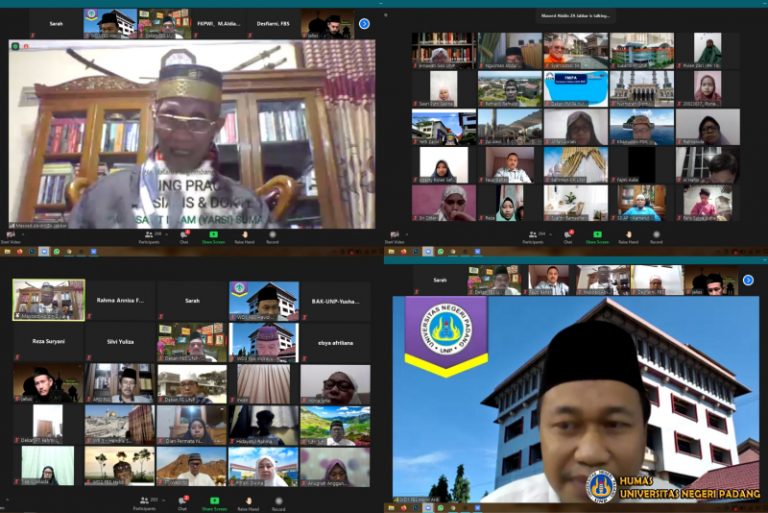This screenshot has width=768, height=513.
Task: Select Zoom icon in top-left taskbar
Action: (x=44, y=251)
